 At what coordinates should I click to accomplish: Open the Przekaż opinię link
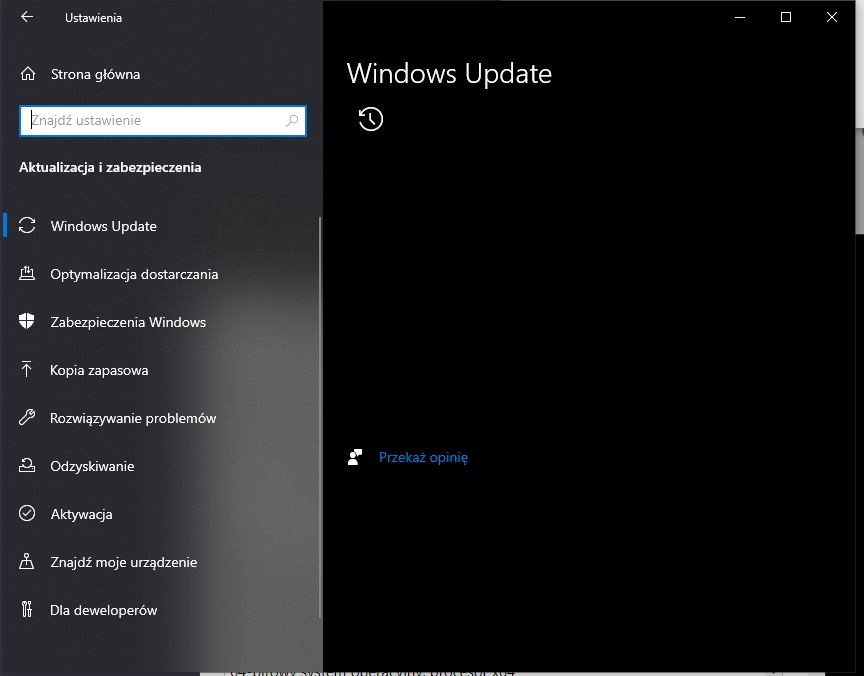[x=423, y=457]
